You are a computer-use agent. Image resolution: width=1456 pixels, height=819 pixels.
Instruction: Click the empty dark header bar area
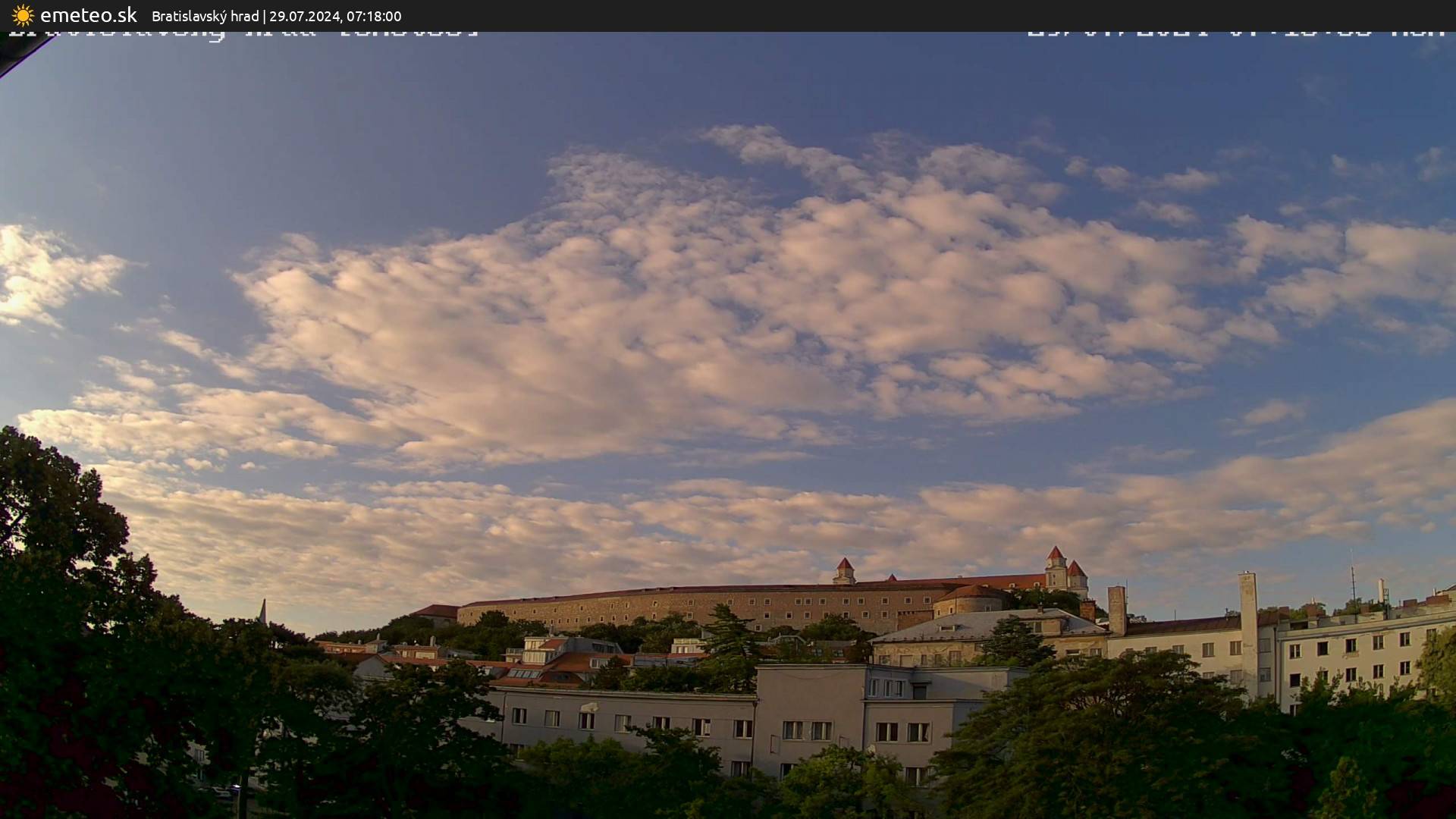tap(910, 15)
